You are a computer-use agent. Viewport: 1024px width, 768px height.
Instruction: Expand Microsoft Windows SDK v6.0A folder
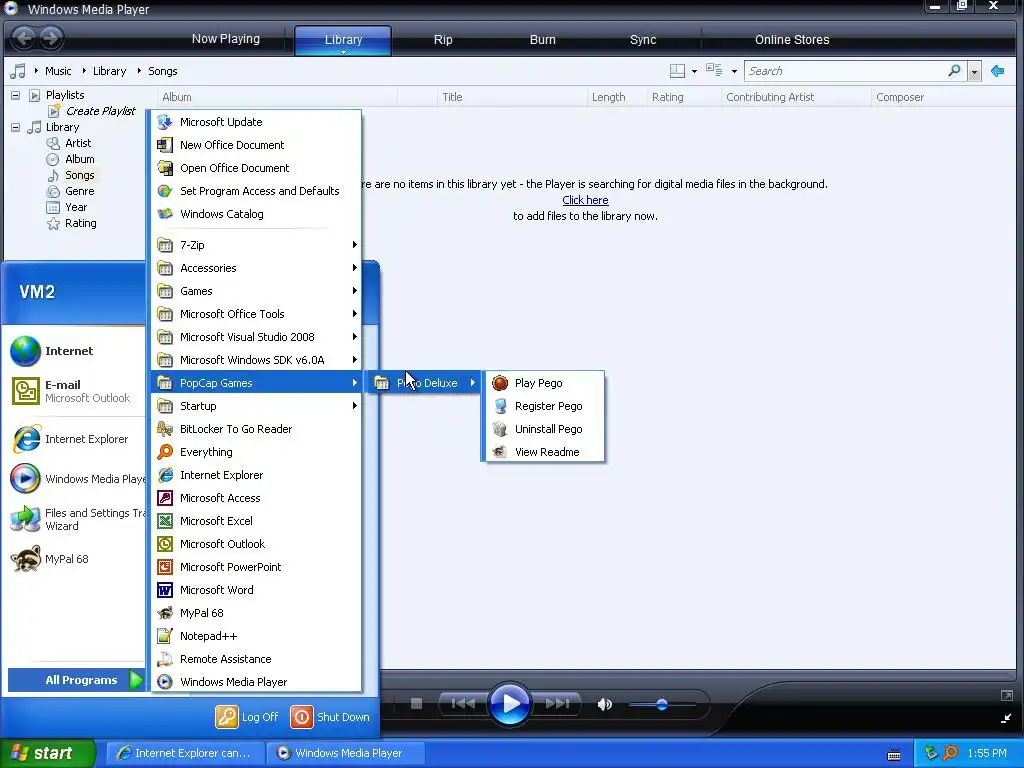click(256, 360)
